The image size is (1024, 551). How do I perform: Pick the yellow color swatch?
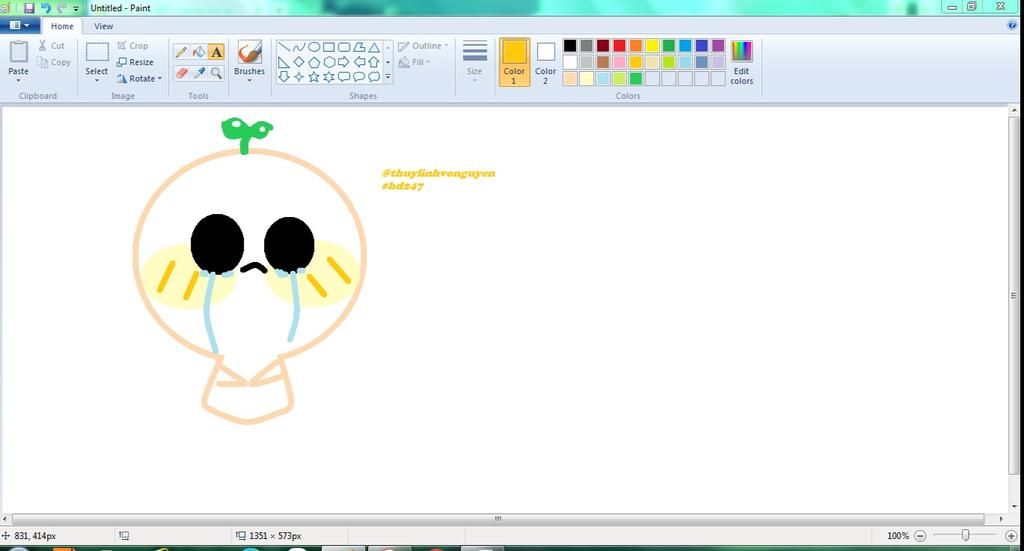pyautogui.click(x=652, y=46)
